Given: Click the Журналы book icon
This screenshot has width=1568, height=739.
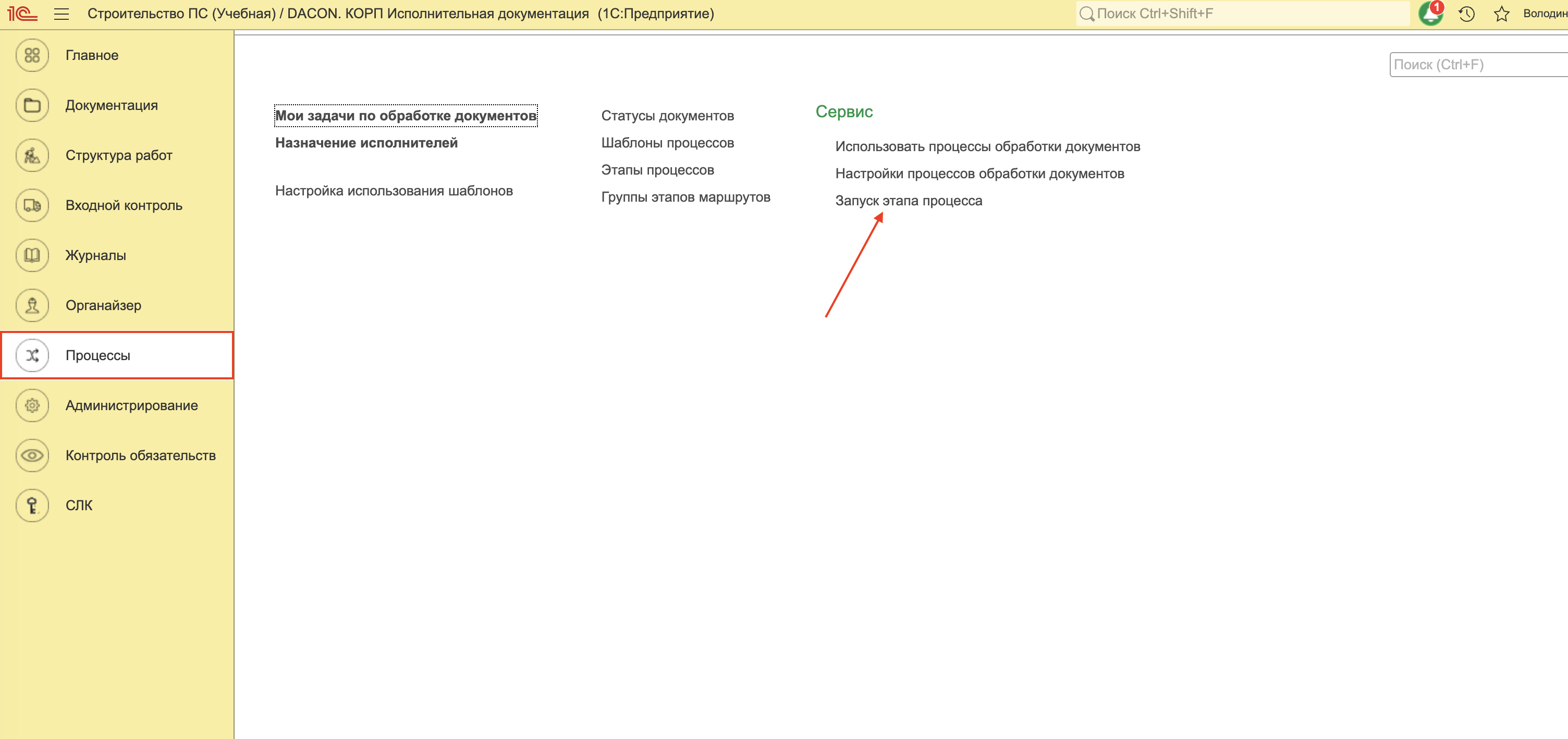Looking at the screenshot, I should [x=32, y=255].
